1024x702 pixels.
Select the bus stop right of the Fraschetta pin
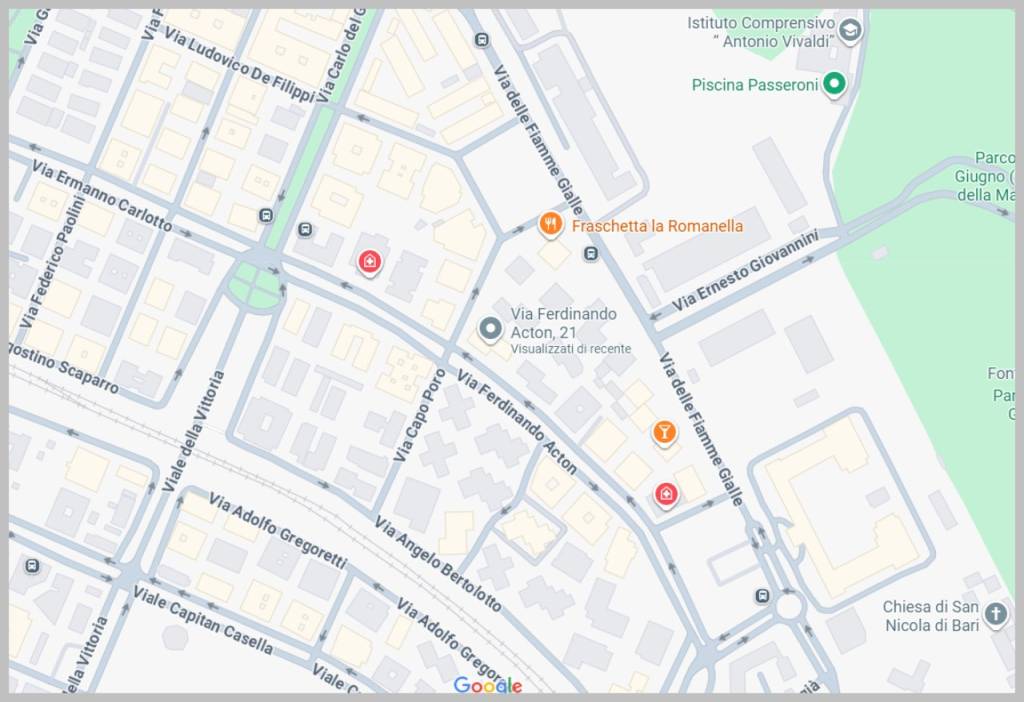click(x=591, y=254)
